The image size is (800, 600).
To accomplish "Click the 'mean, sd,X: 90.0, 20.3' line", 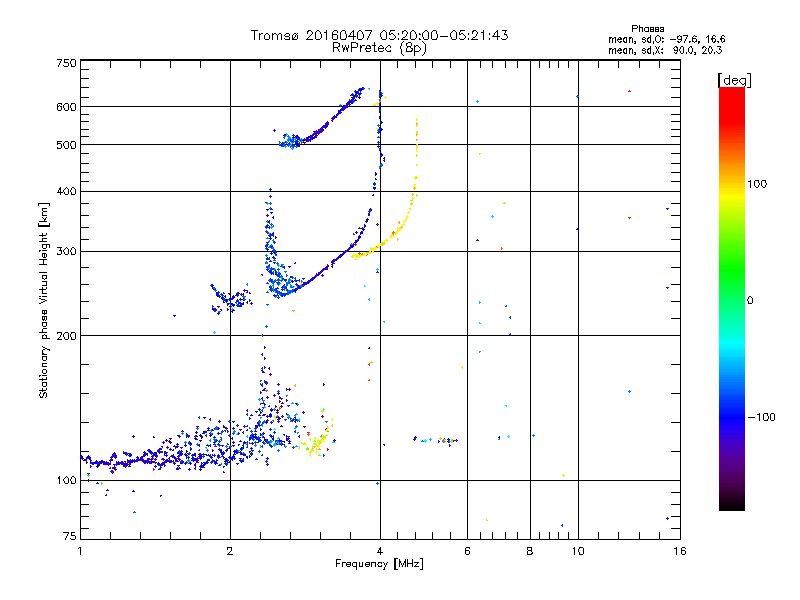I will click(665, 50).
